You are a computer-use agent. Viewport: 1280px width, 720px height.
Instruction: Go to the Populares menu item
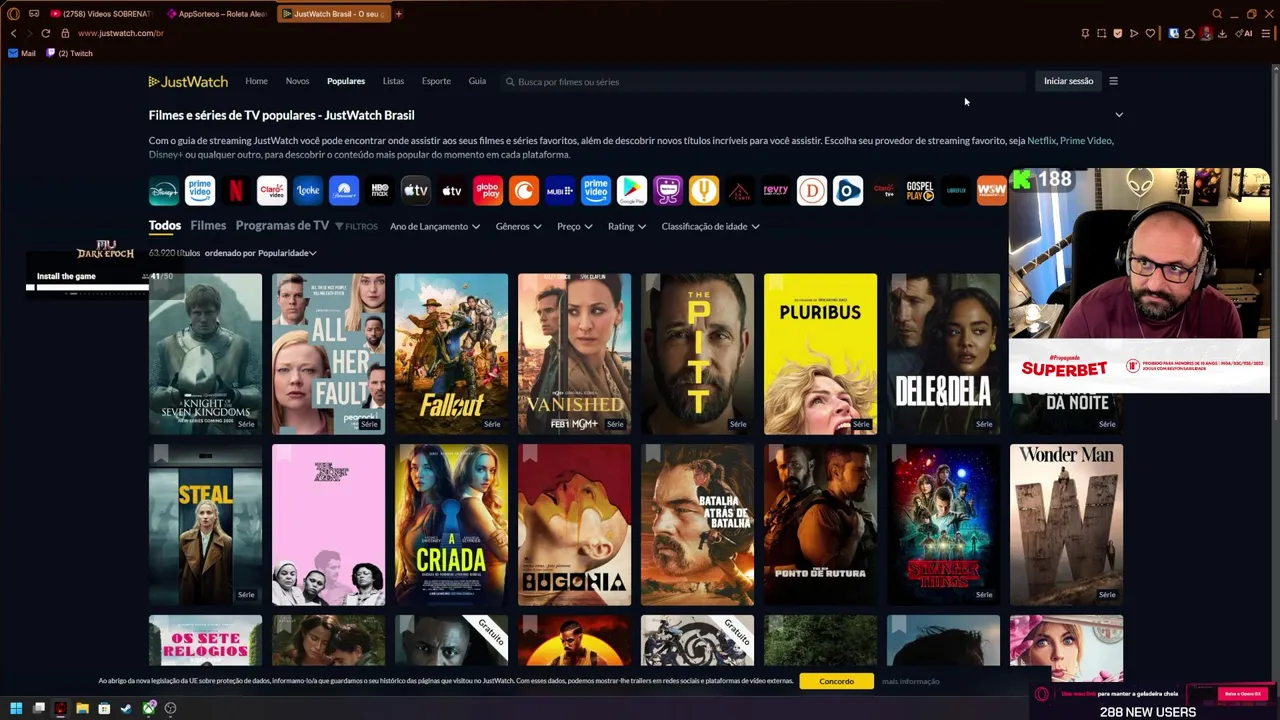click(346, 81)
